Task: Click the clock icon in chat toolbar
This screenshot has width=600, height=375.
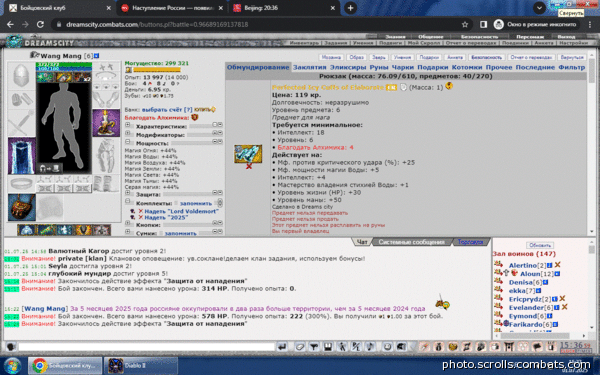Action: (387, 347)
